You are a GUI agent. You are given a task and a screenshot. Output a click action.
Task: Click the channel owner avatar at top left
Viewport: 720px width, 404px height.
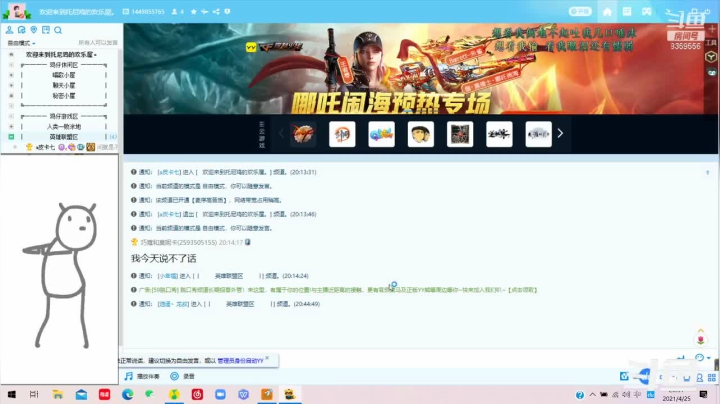click(17, 11)
